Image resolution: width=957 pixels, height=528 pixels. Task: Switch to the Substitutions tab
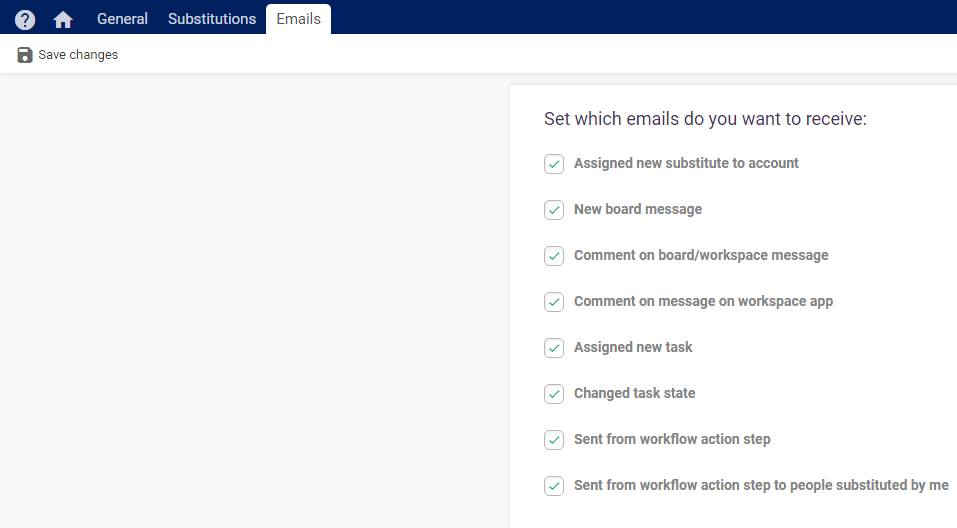tap(212, 19)
